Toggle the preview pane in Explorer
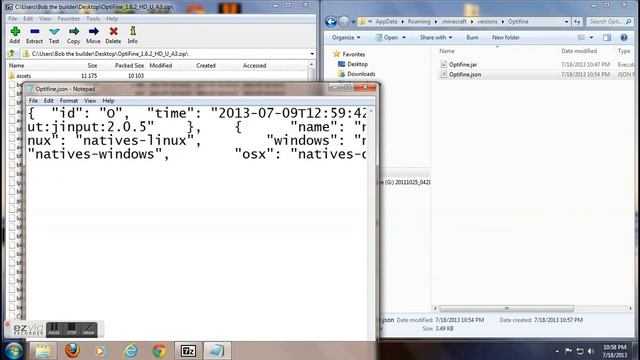The width and height of the screenshot is (640, 360). pyautogui.click(x=607, y=38)
